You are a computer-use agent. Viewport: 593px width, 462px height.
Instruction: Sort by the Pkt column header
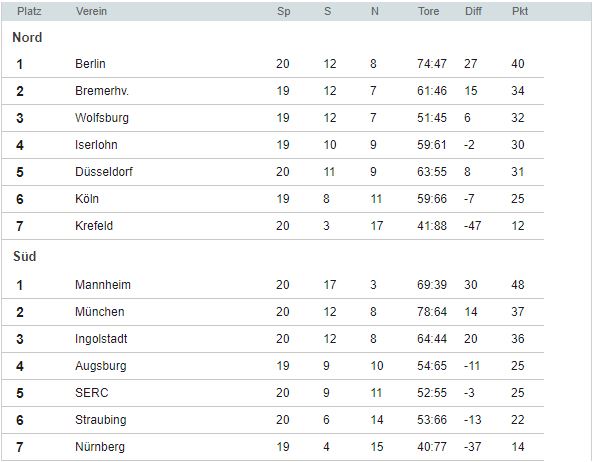520,11
